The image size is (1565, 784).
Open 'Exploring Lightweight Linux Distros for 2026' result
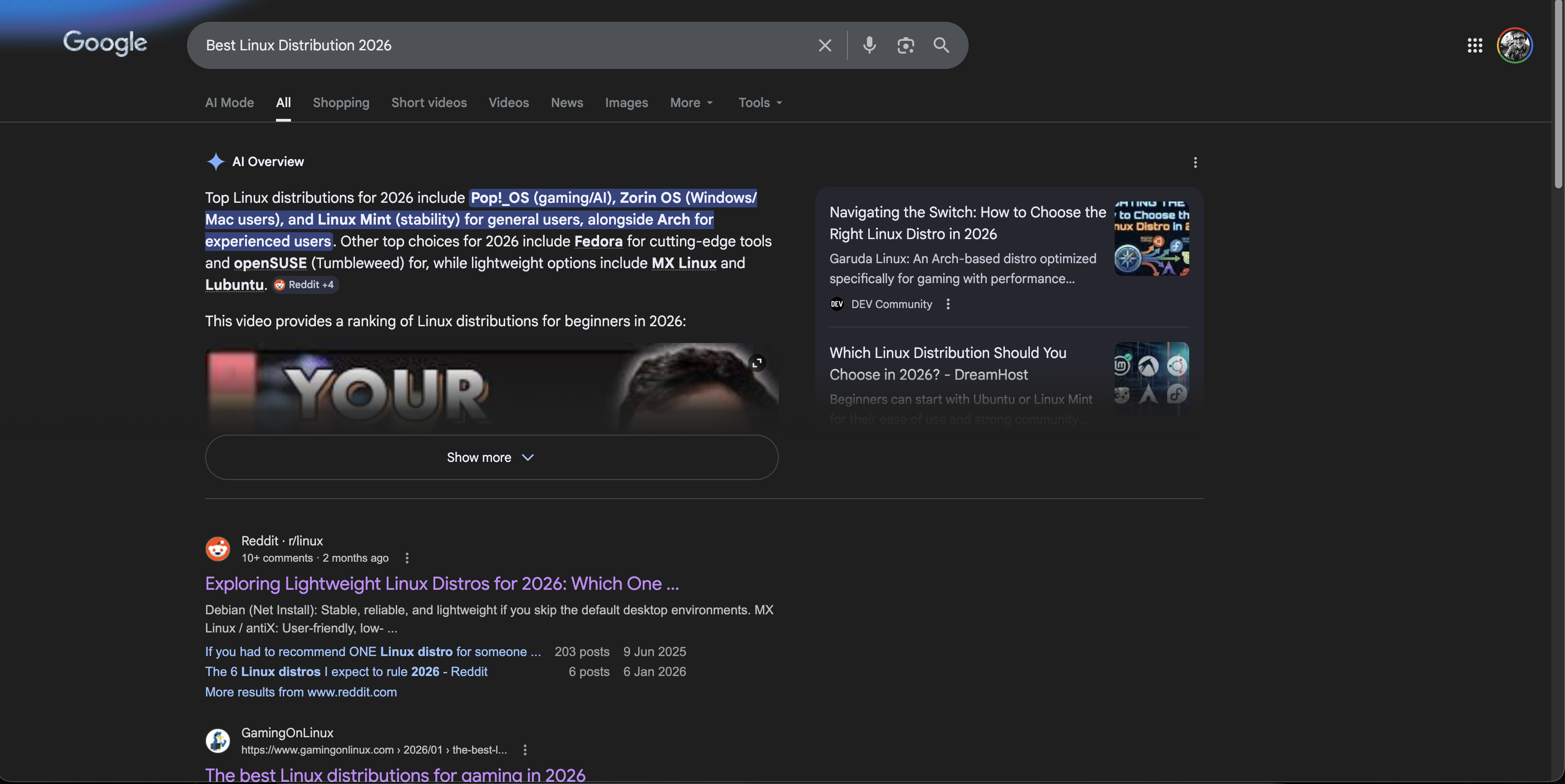click(x=442, y=583)
